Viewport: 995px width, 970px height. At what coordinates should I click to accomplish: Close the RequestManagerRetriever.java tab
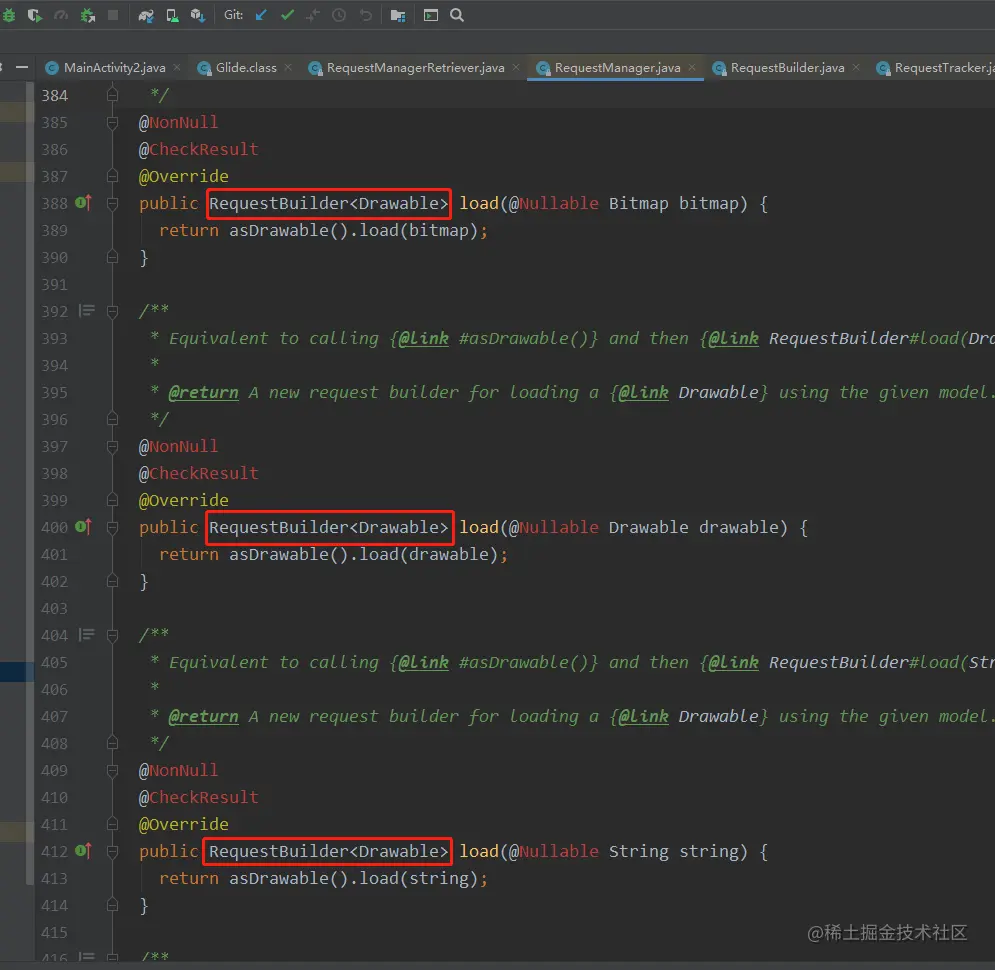coord(516,67)
